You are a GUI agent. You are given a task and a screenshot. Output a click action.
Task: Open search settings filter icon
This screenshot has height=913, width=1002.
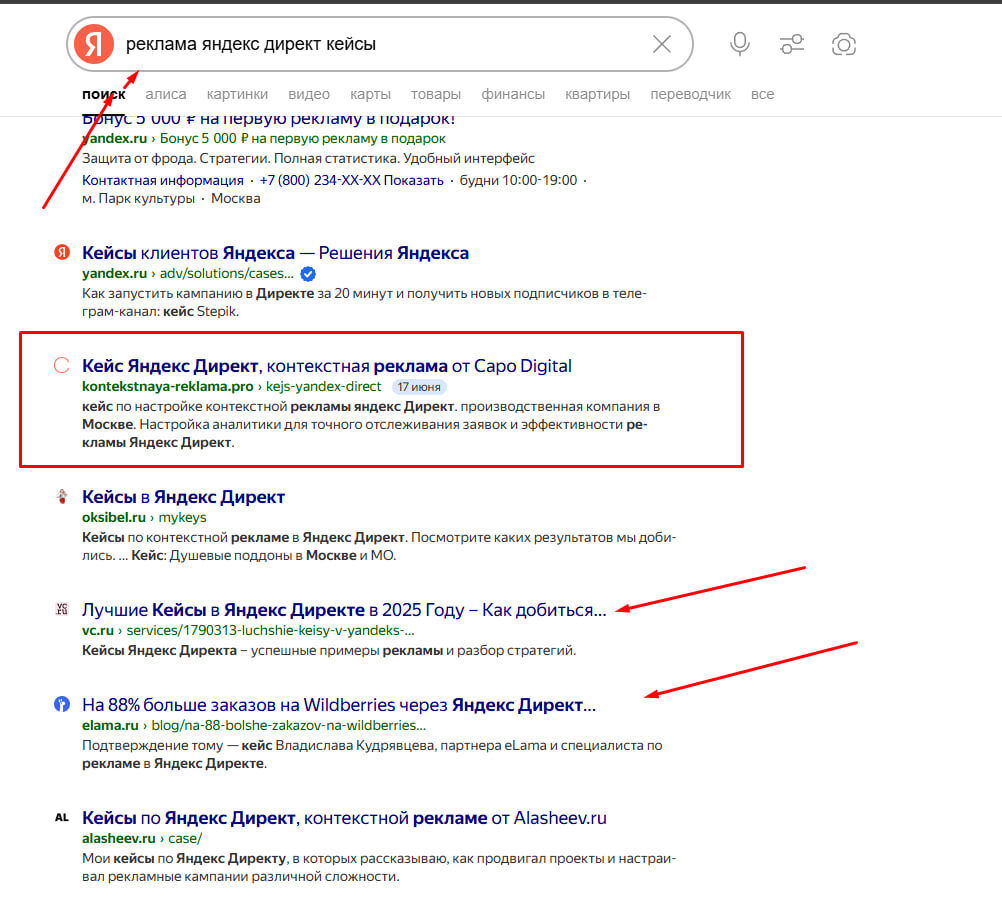(792, 44)
